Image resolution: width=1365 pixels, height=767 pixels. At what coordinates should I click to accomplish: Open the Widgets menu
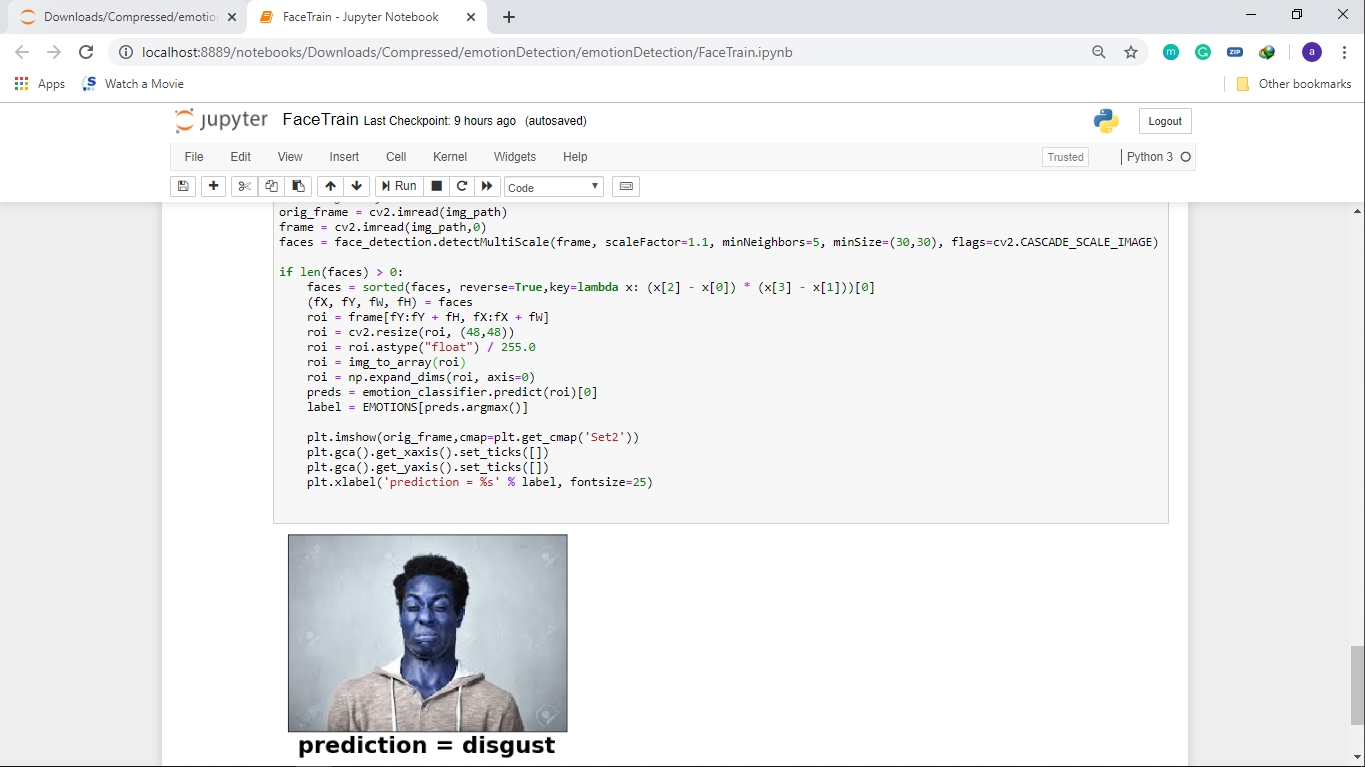(515, 157)
